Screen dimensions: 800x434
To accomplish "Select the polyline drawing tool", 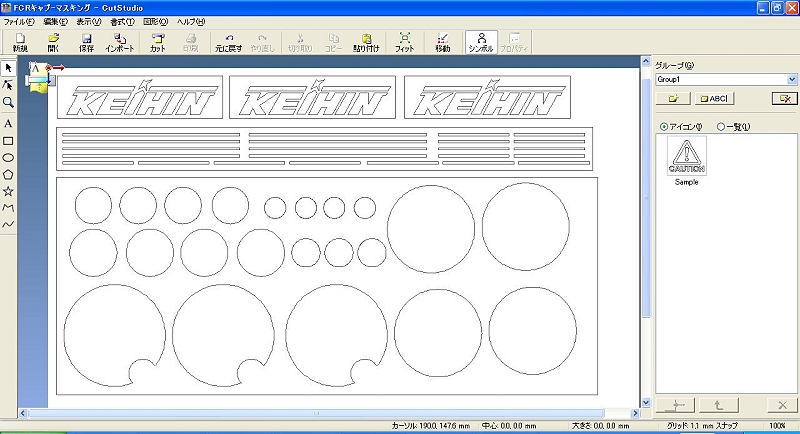I will click(x=8, y=208).
